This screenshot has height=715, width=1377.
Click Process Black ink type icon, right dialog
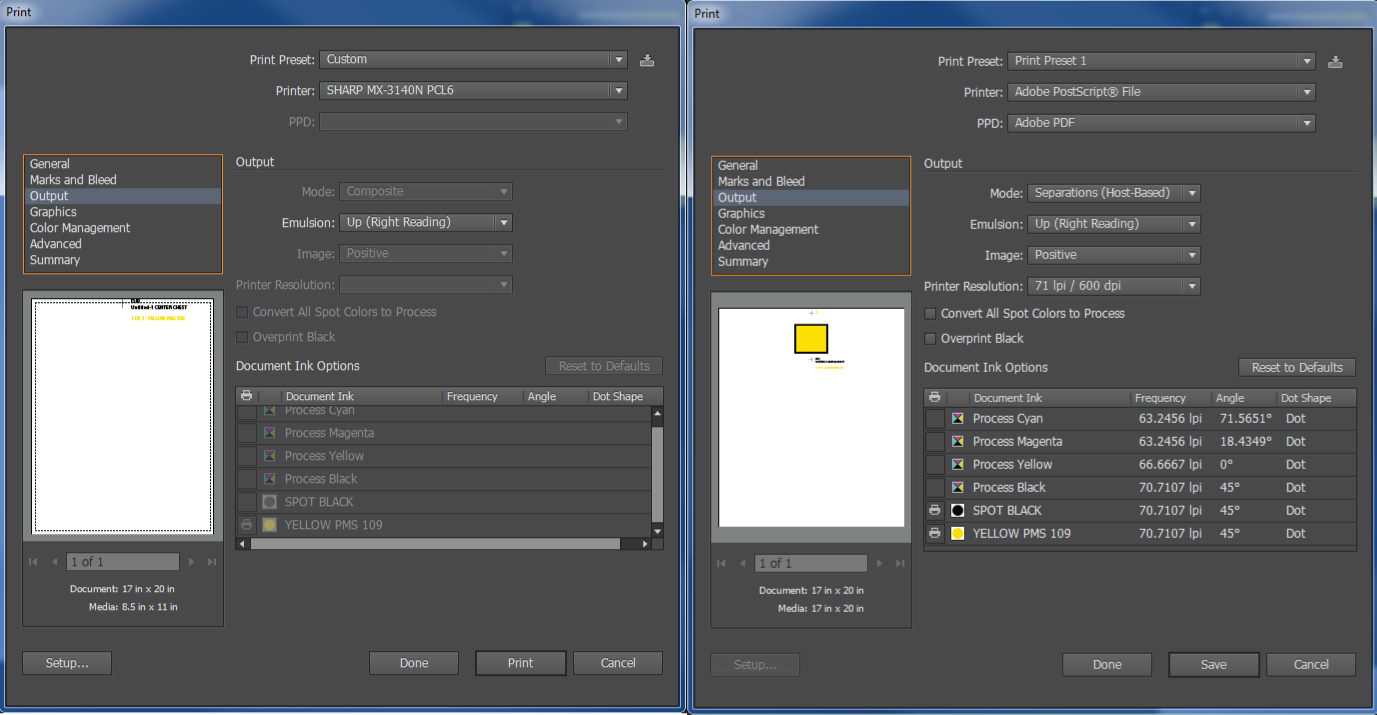[x=958, y=487]
